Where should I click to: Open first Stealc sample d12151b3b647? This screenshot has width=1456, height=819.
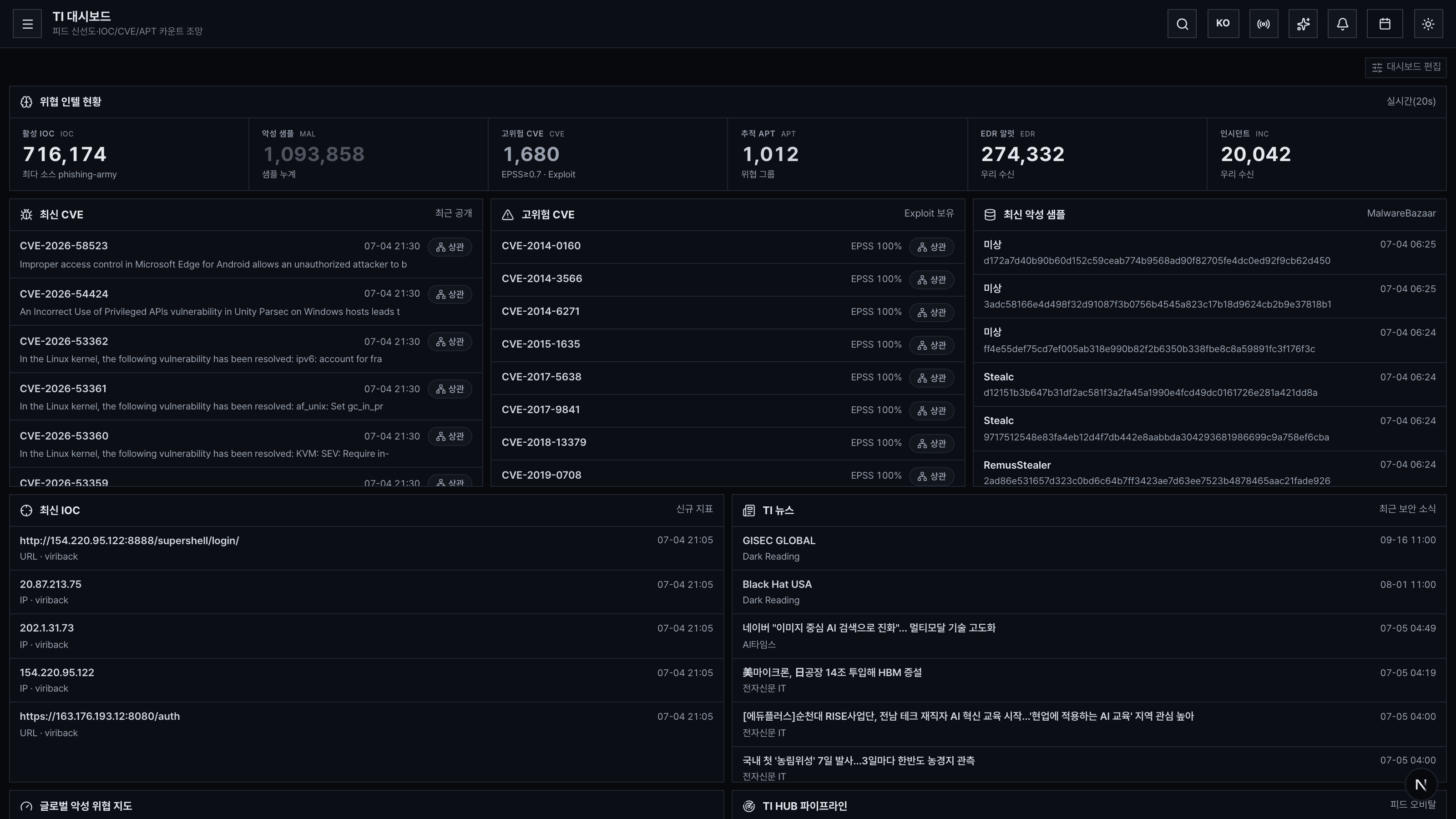point(1209,384)
